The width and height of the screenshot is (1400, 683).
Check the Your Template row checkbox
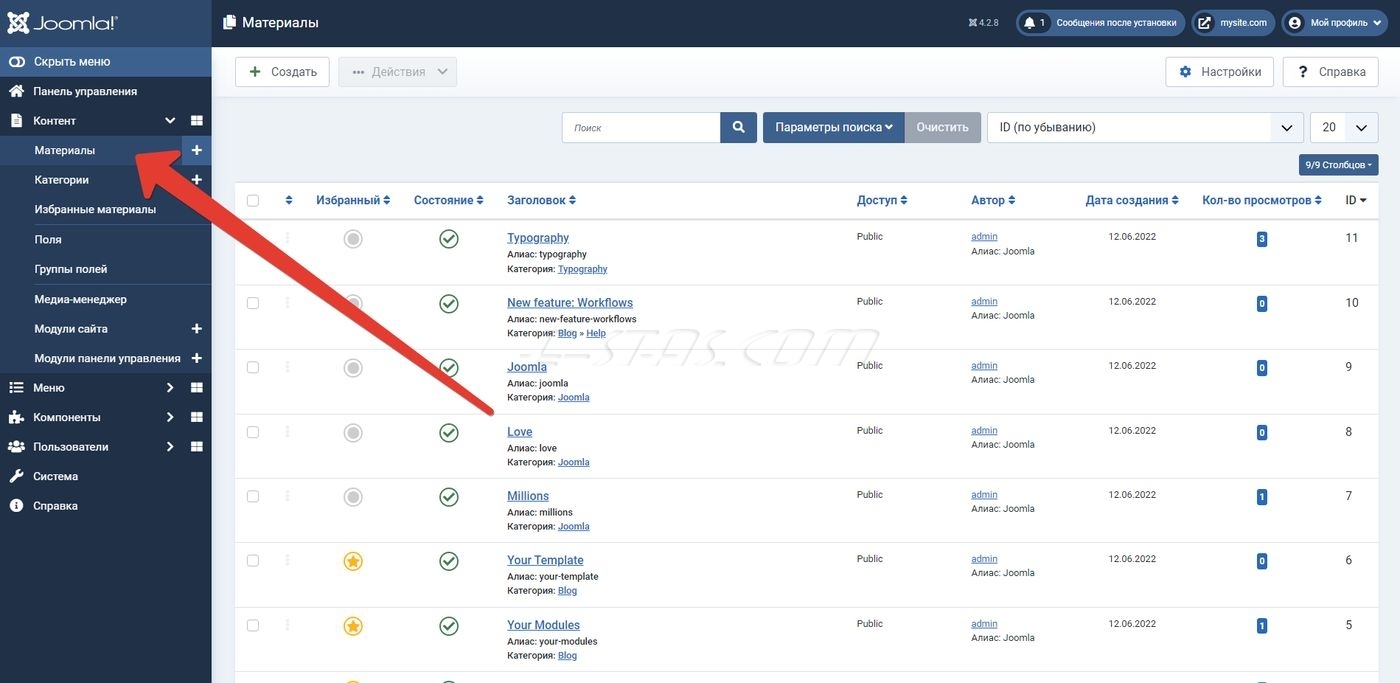tap(253, 561)
